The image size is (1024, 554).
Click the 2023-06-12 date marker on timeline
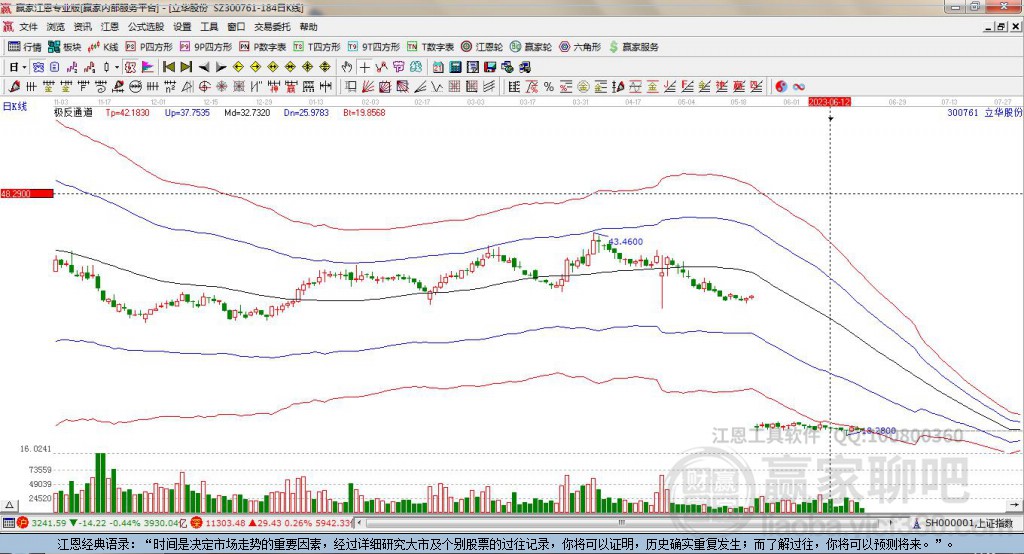[829, 102]
